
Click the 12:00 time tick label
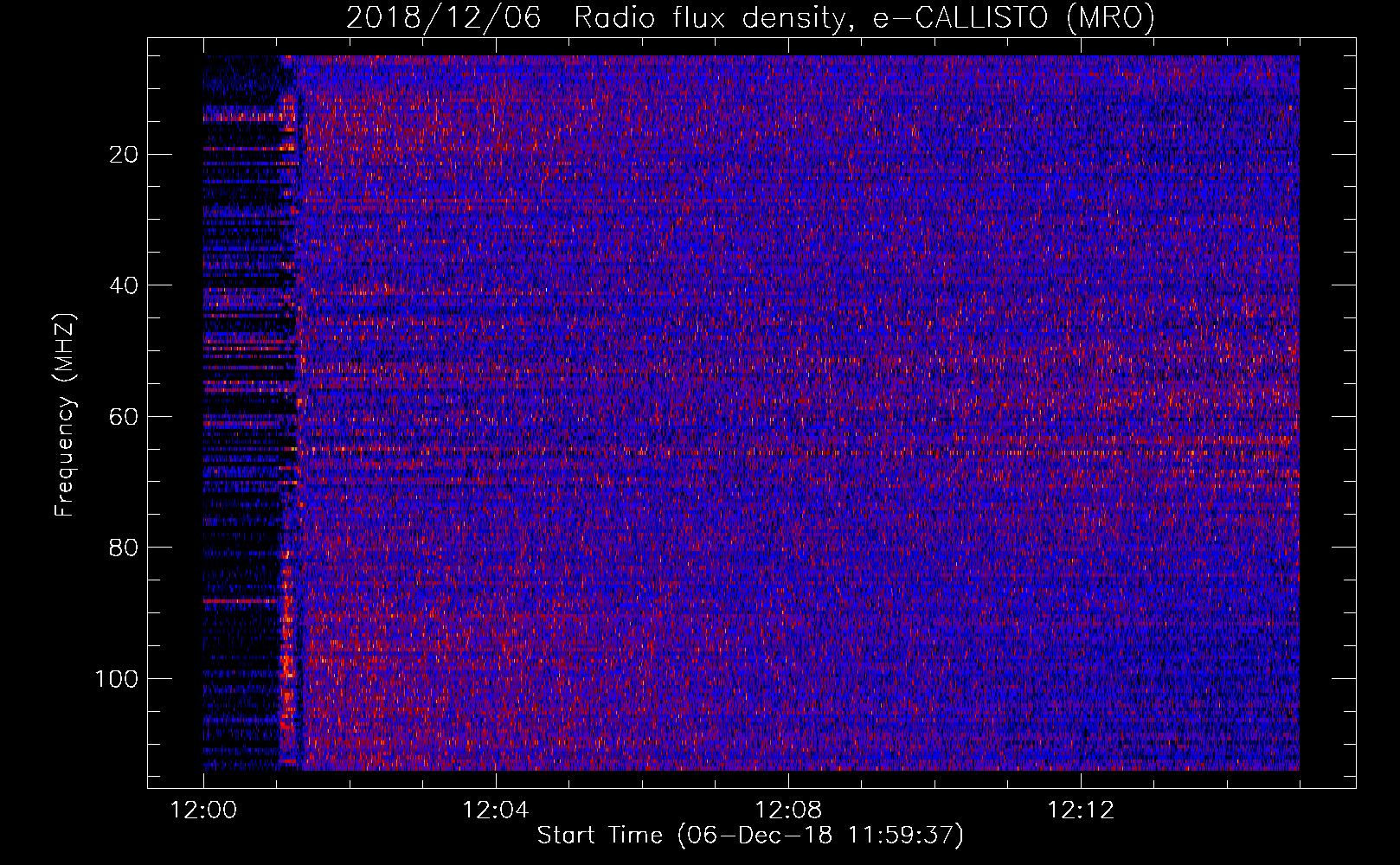[204, 811]
